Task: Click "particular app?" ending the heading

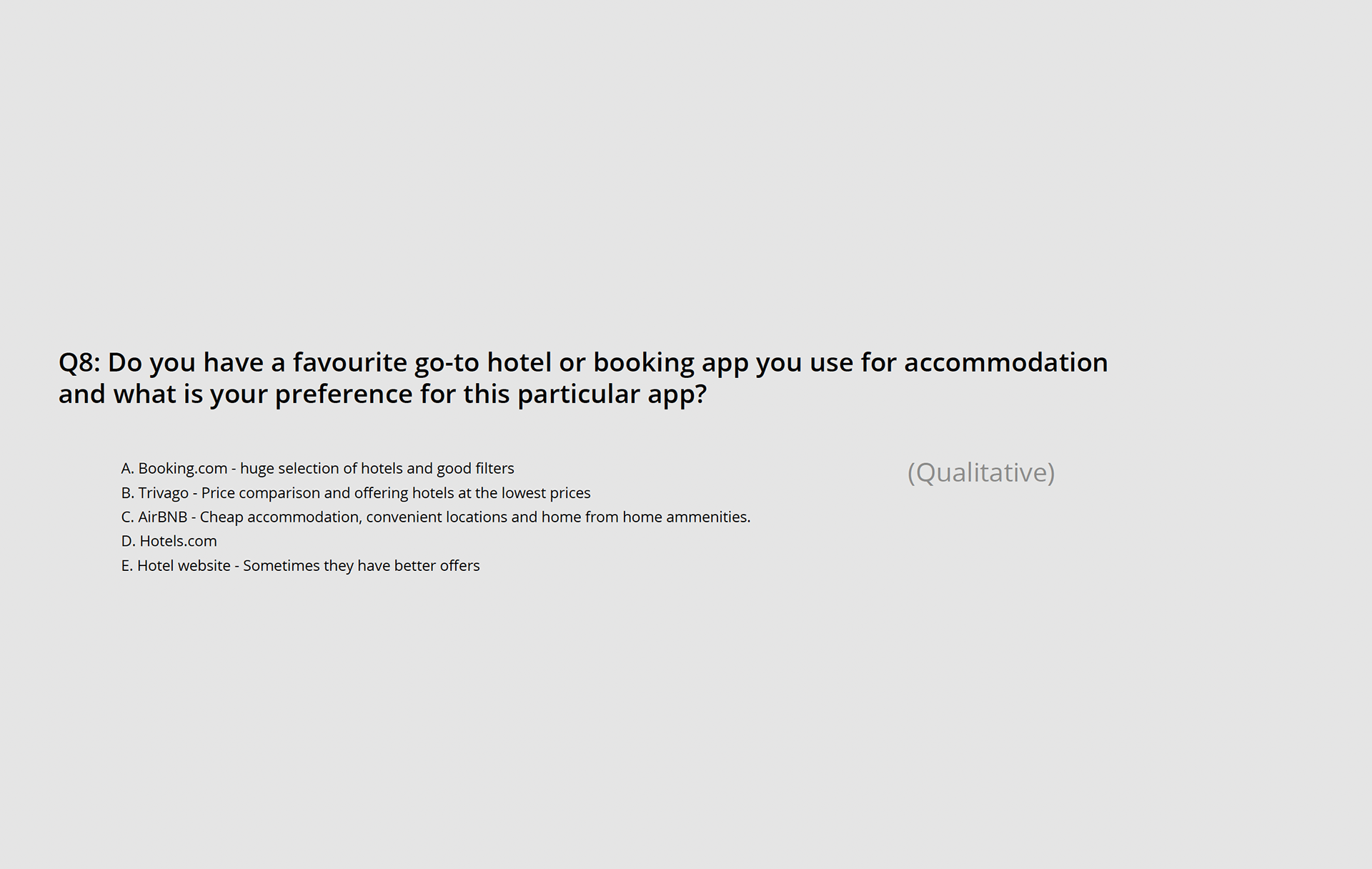Action: 612,394
